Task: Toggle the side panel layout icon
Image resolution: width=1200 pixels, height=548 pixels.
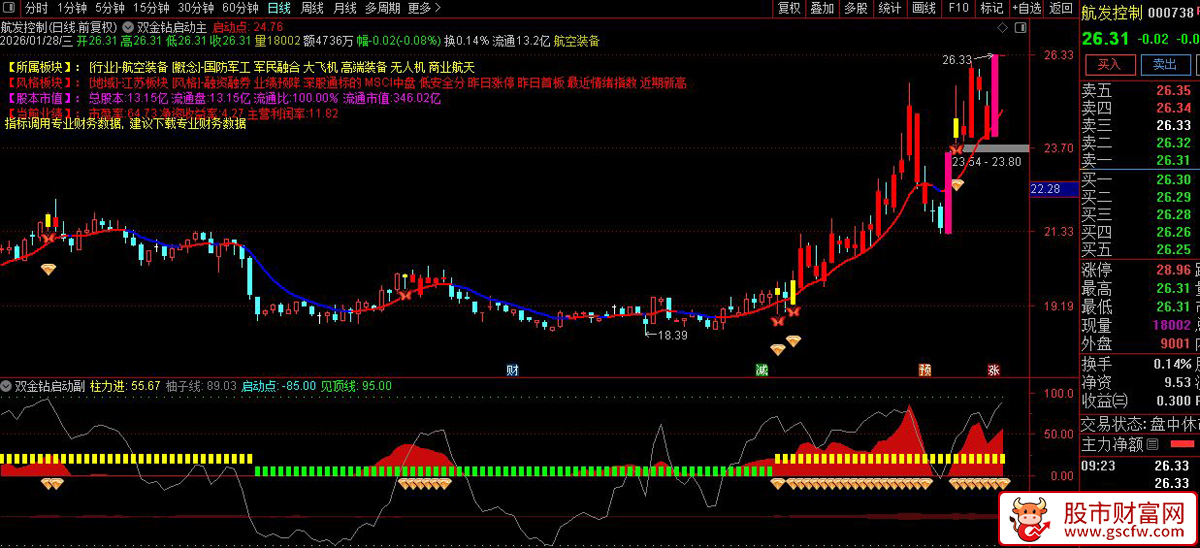Action: pos(1020,26)
